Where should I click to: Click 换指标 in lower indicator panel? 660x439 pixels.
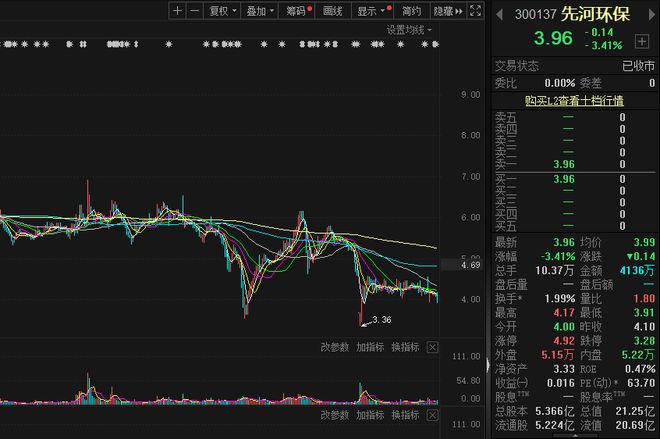[405, 415]
